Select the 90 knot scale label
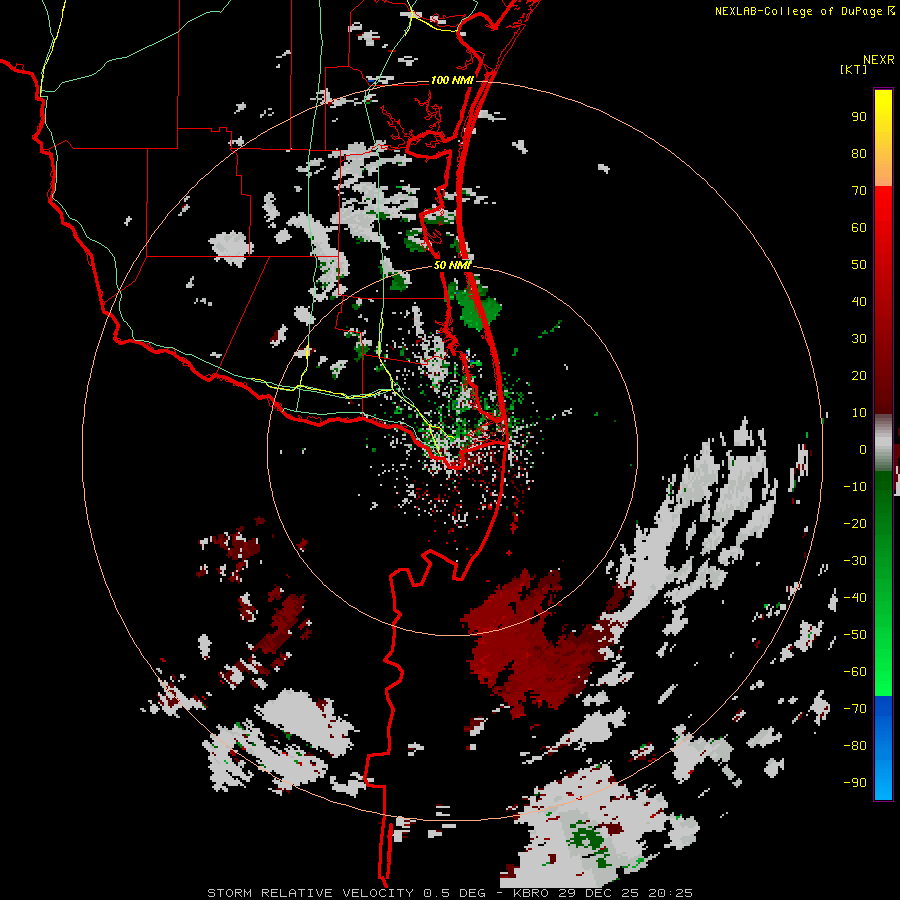The width and height of the screenshot is (900, 900). [x=859, y=117]
